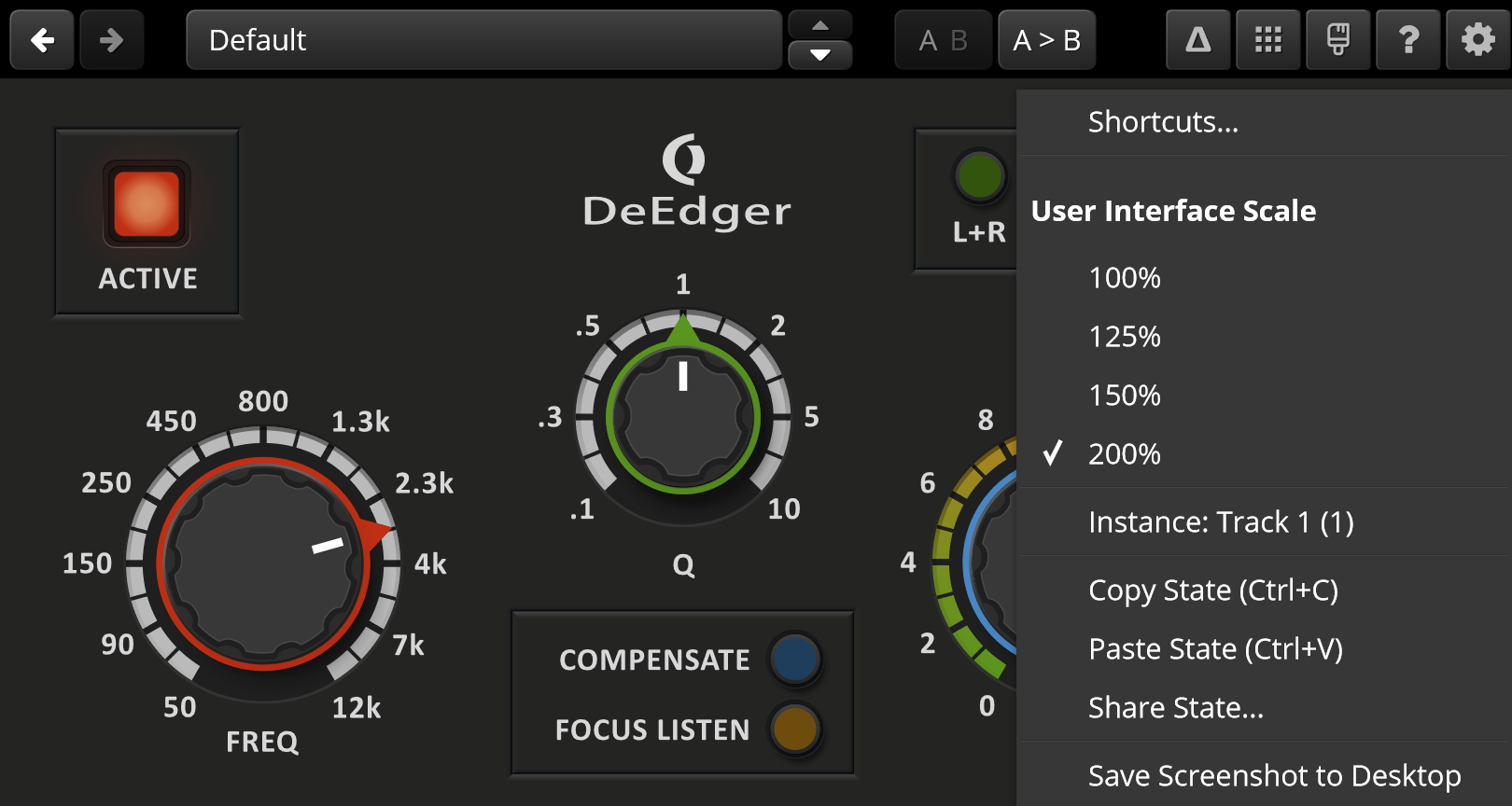The height and width of the screenshot is (806, 1512).
Task: Choose Paste State (Ctrl+V)
Action: pos(1264,649)
